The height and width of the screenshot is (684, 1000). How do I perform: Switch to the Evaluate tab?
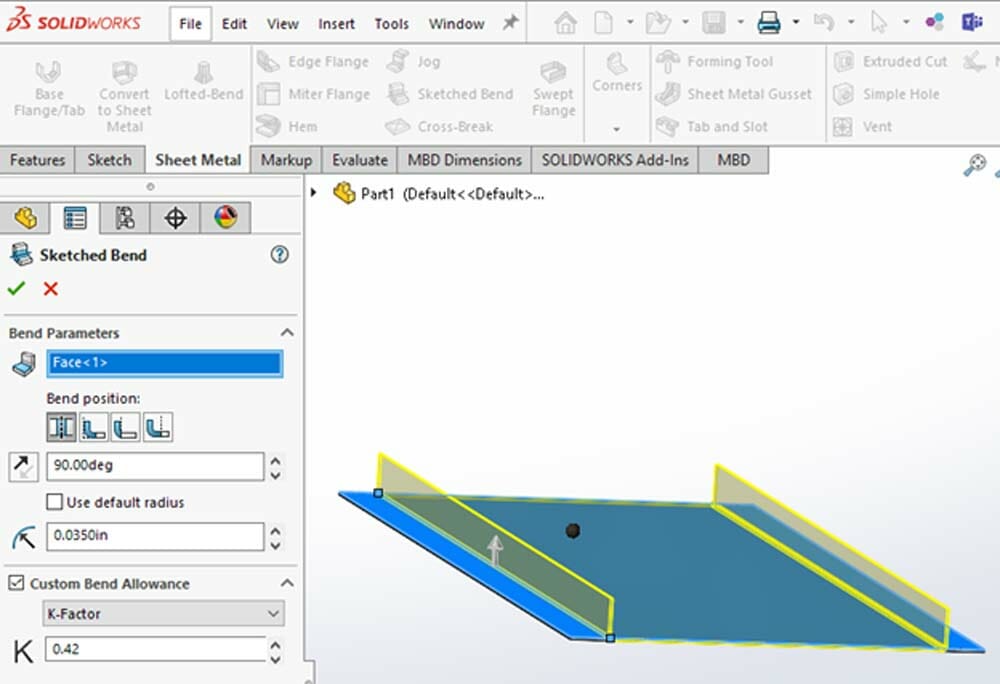point(359,159)
